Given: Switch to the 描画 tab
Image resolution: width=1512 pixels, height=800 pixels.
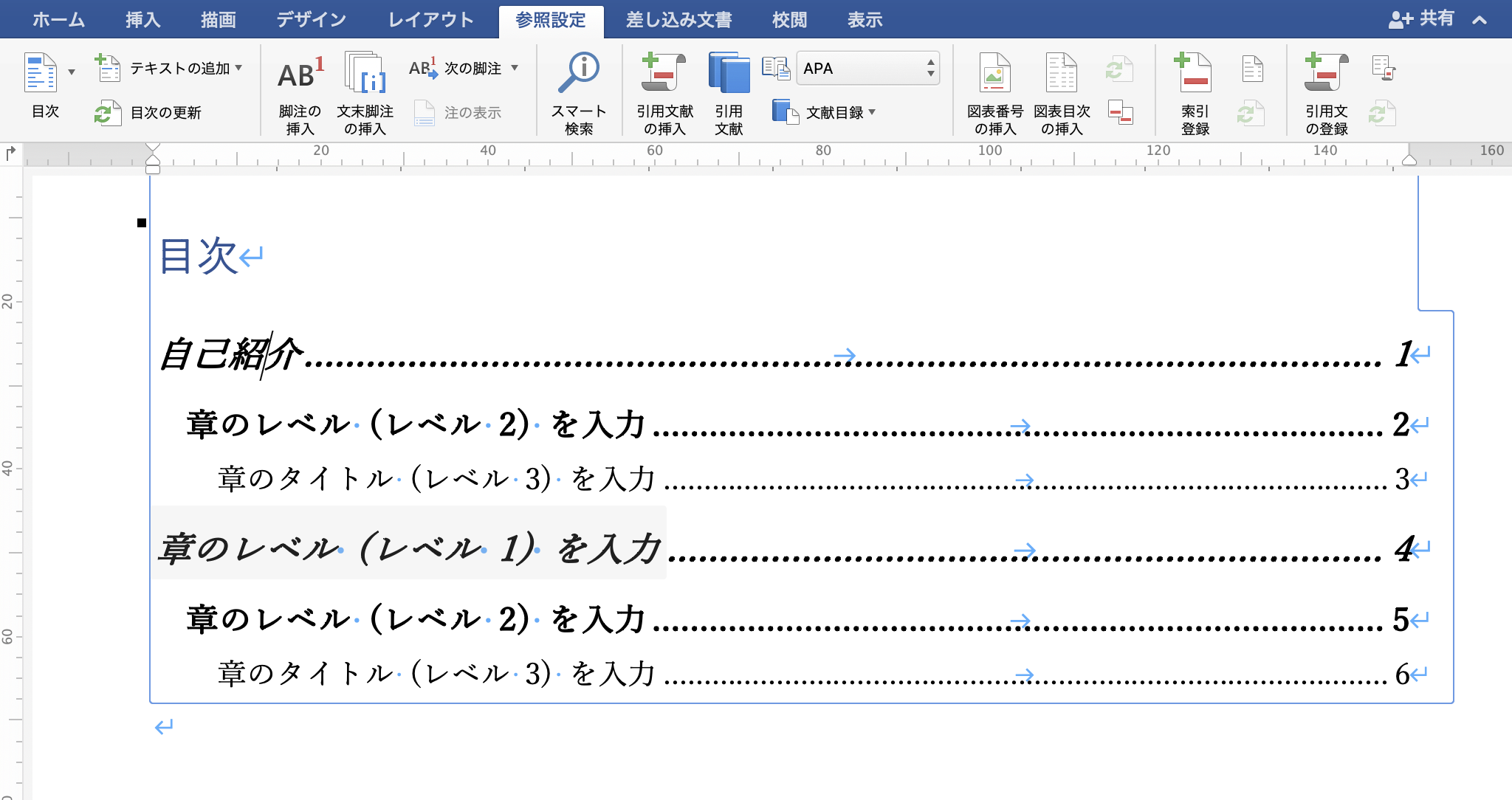Looking at the screenshot, I should [x=219, y=20].
